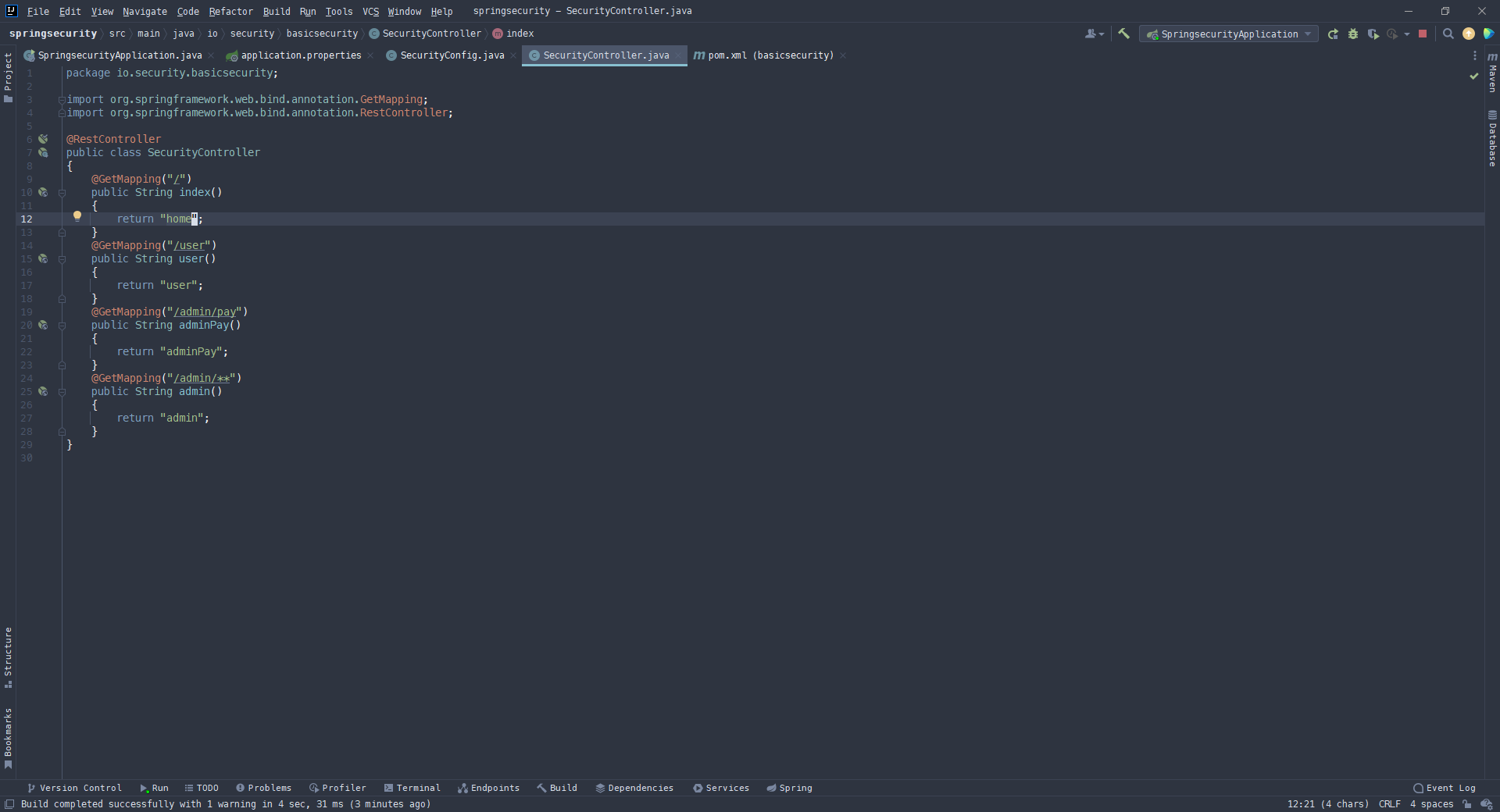The height and width of the screenshot is (812, 1500).
Task: Open Search Everywhere magnifier icon
Action: click(x=1448, y=34)
